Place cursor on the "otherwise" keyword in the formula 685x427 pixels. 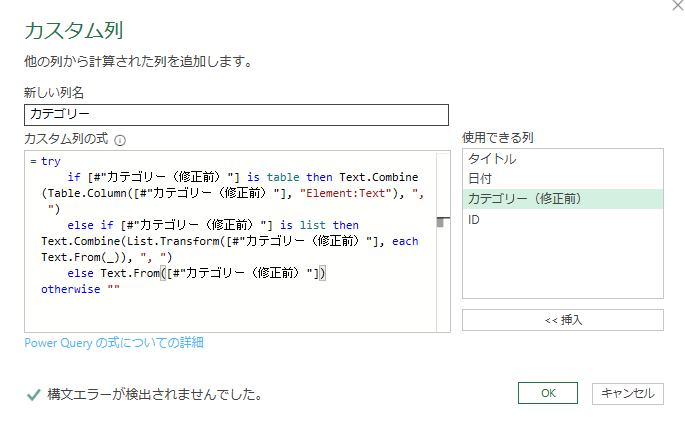coord(71,289)
